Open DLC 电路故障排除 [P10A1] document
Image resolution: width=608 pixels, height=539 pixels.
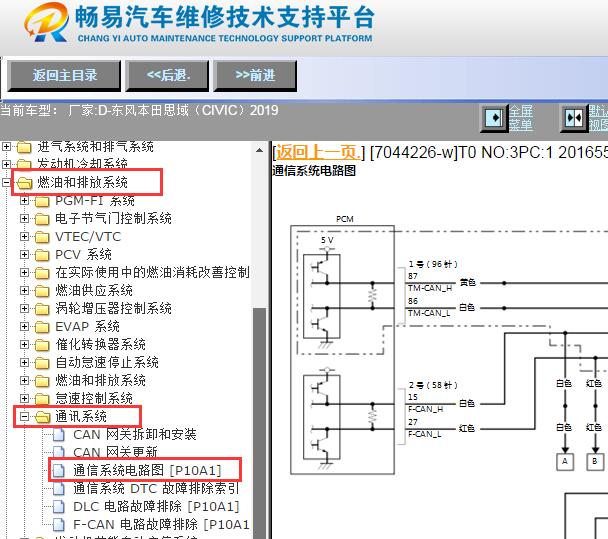coord(156,506)
